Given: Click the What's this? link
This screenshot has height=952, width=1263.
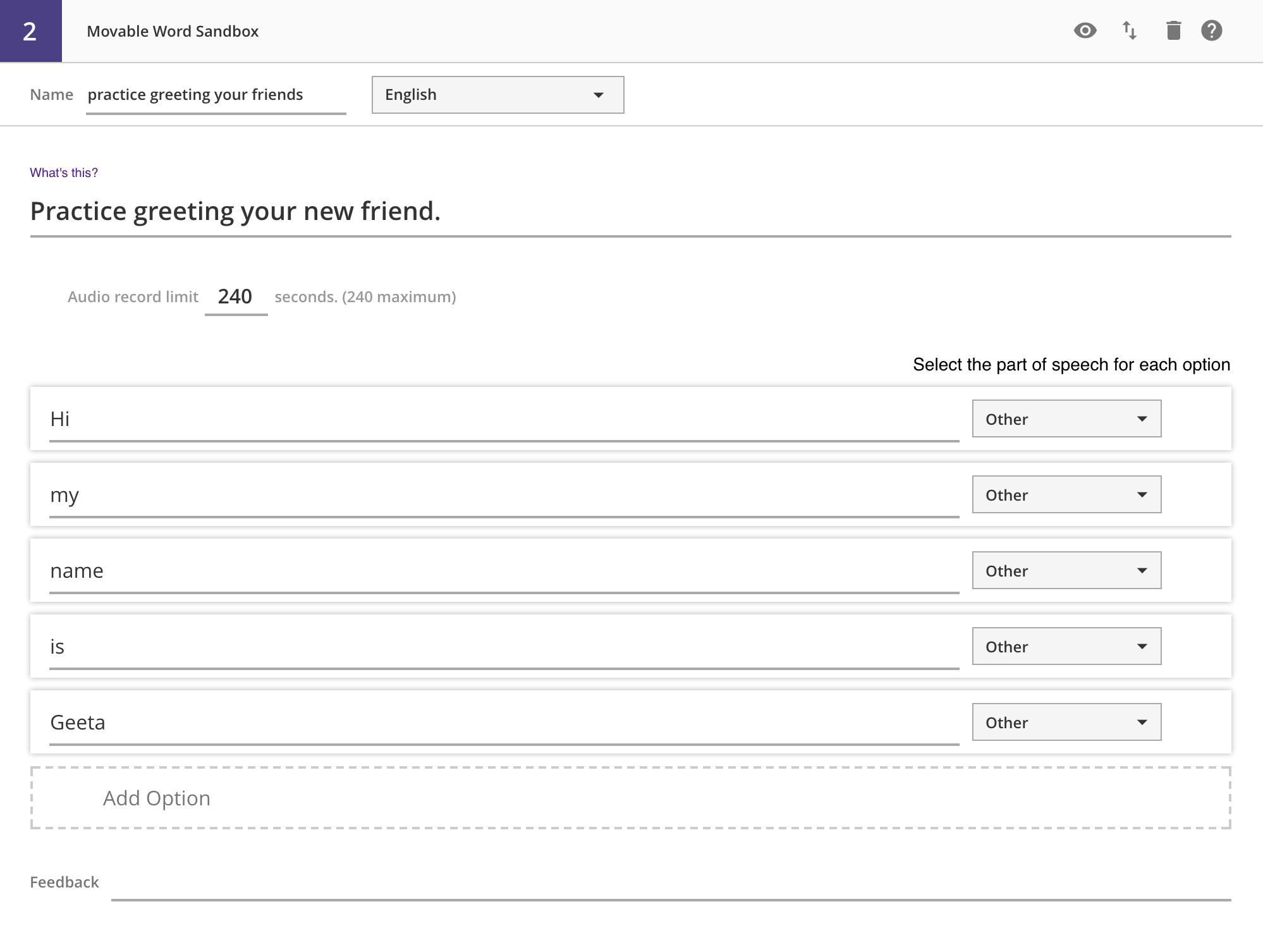Looking at the screenshot, I should pos(64,173).
